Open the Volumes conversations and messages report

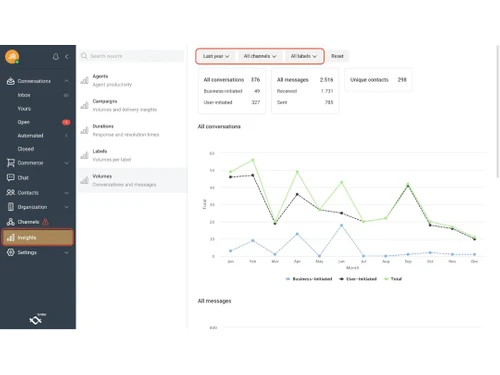(x=132, y=181)
